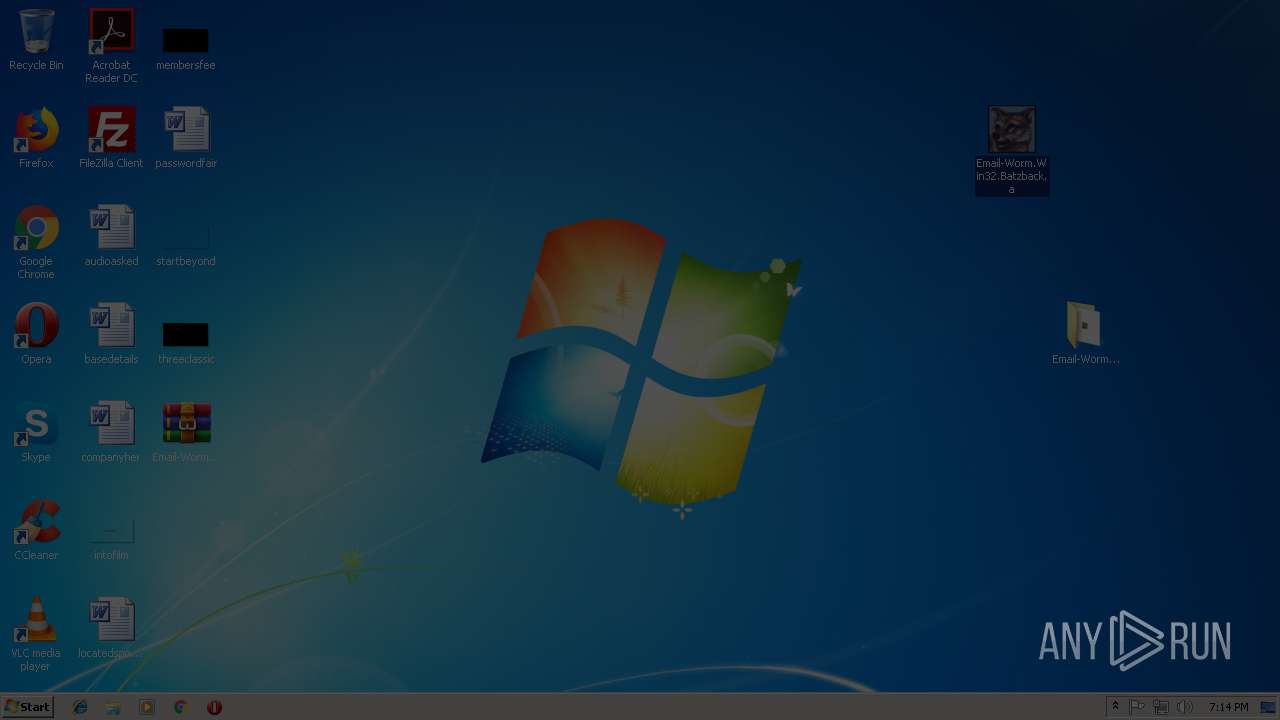The width and height of the screenshot is (1280, 720).
Task: Open Action Center flag icon
Action: click(x=1138, y=707)
